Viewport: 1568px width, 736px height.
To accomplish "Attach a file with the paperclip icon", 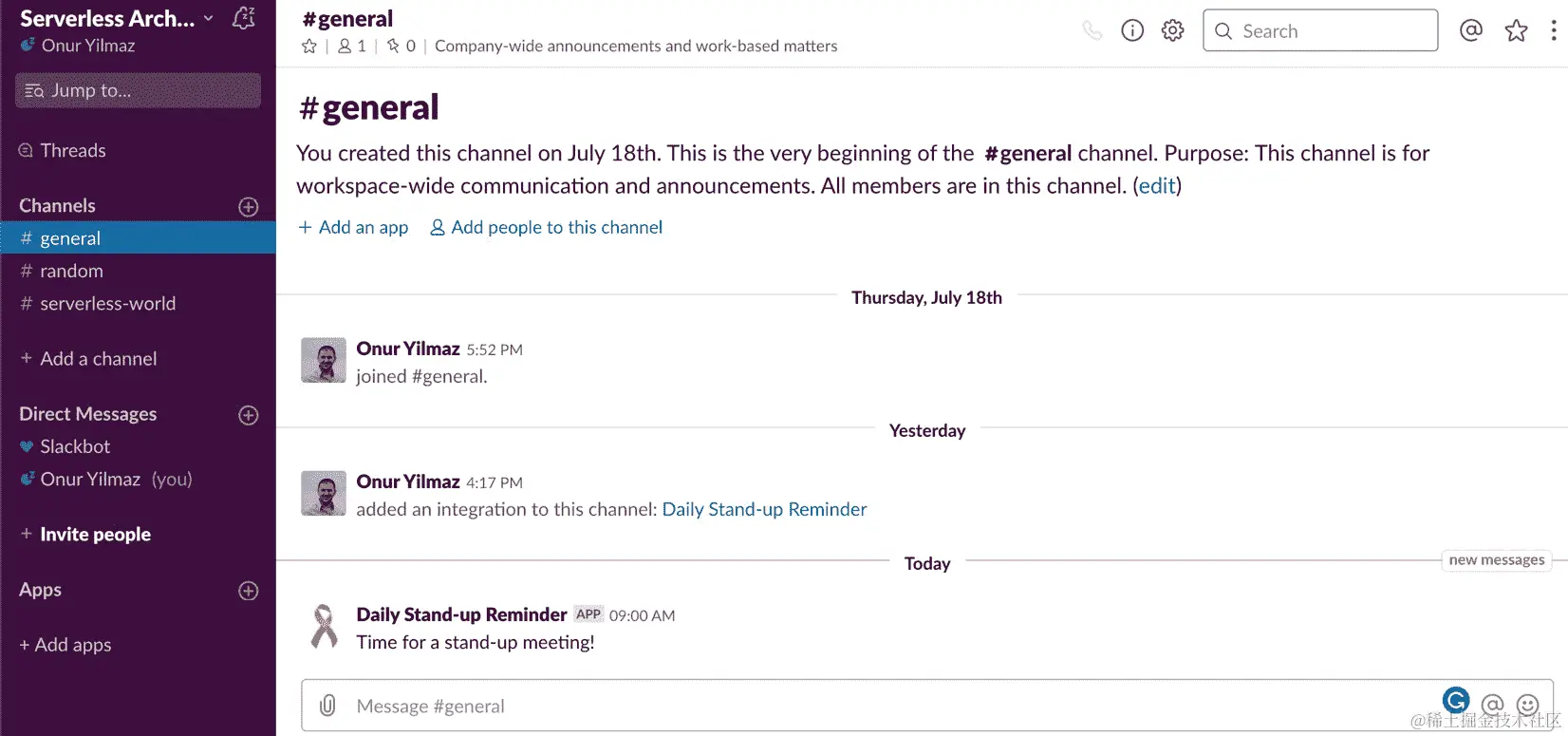I will pyautogui.click(x=328, y=706).
